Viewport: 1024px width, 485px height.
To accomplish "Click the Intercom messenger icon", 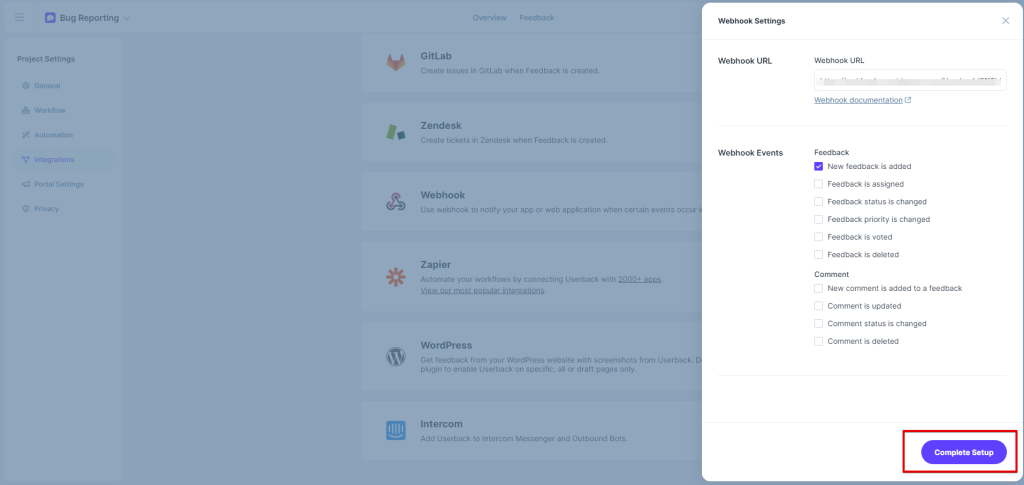I will [x=396, y=430].
